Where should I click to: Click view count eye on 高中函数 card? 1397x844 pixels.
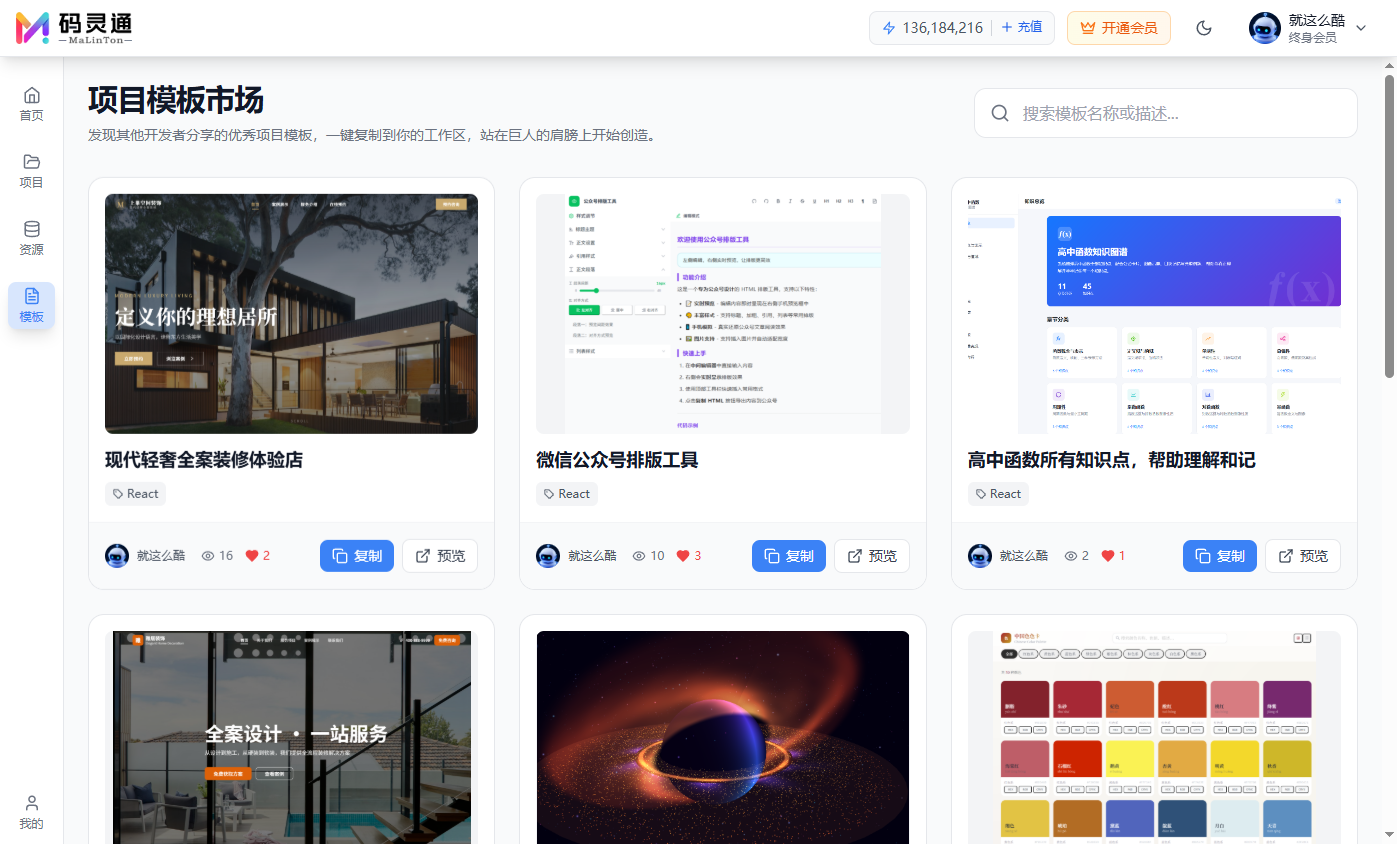click(x=1071, y=556)
